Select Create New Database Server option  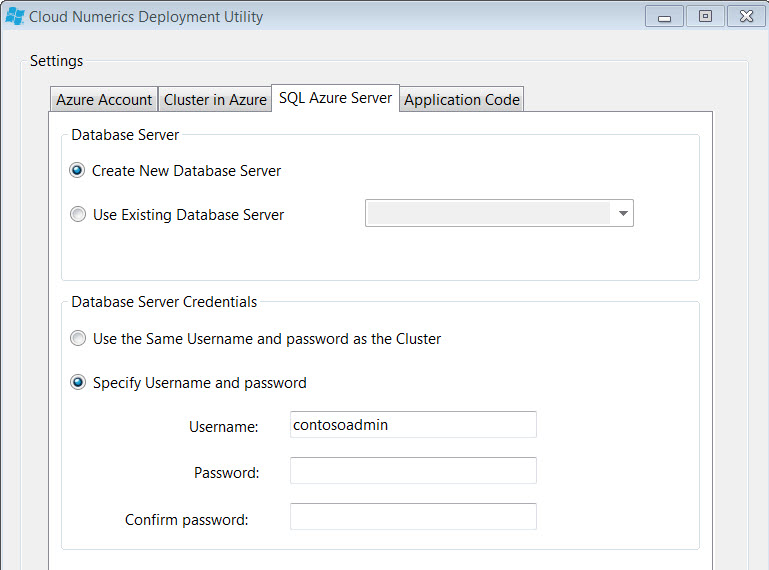(x=77, y=171)
